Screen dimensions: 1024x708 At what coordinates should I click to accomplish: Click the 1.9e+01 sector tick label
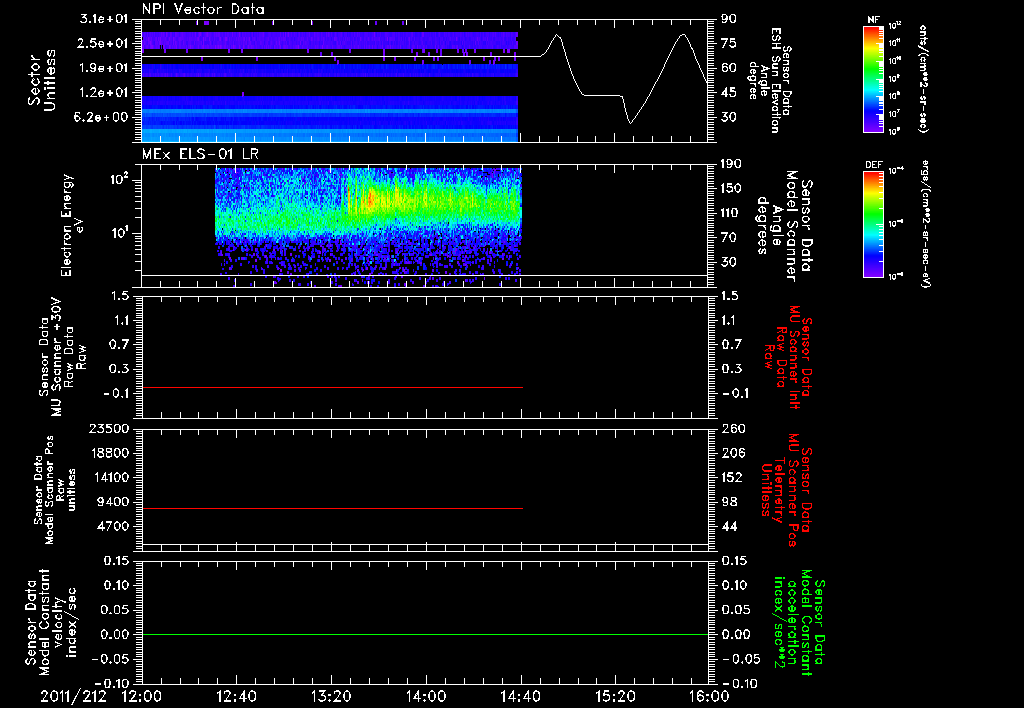point(104,68)
